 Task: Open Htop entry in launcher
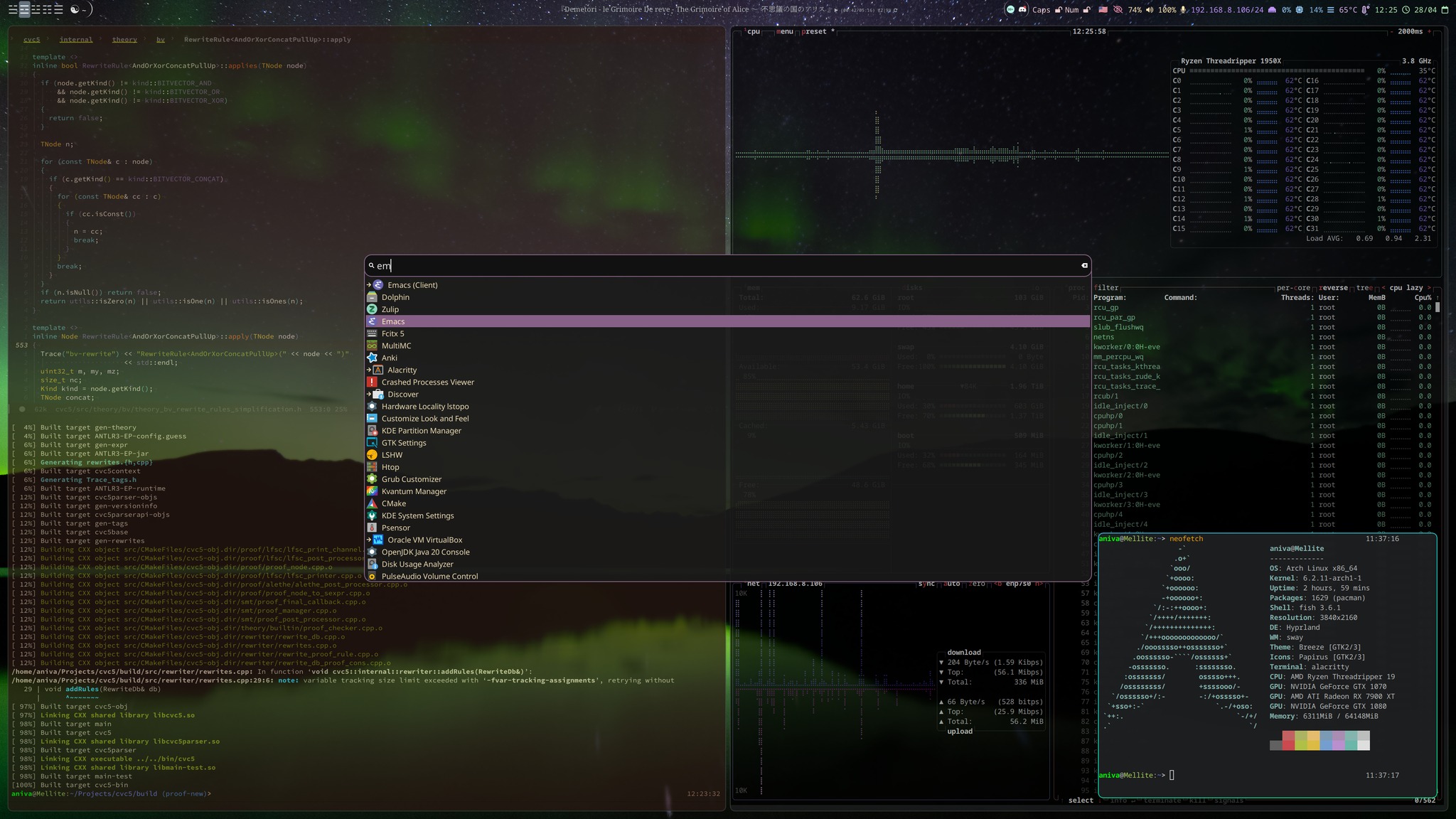pos(728,466)
